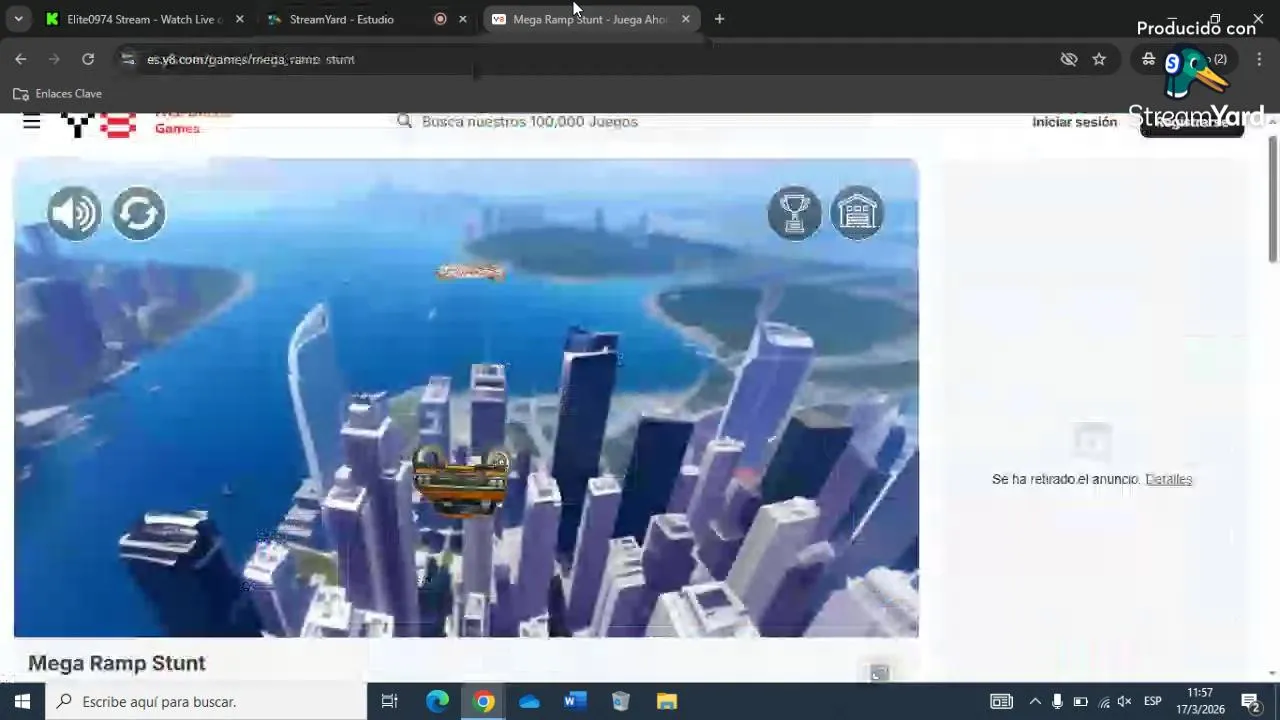This screenshot has height=720, width=1280.
Task: Go back in the browser
Action: 21,59
